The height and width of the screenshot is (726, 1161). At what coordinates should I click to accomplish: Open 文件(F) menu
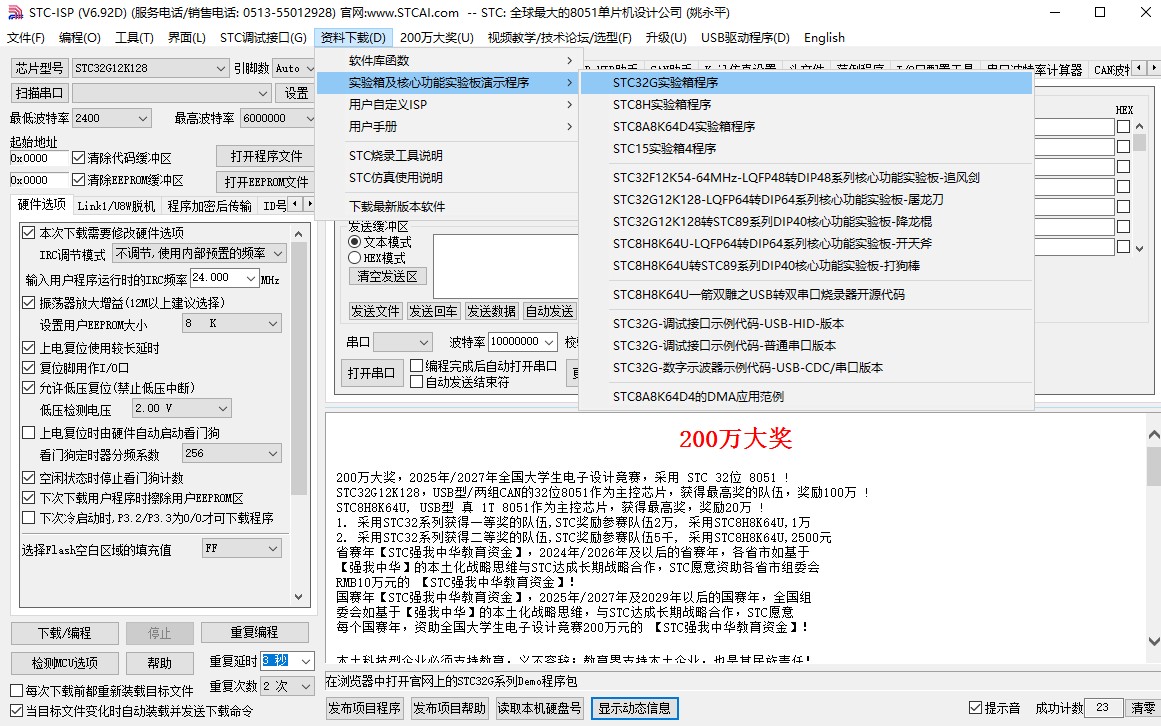point(26,38)
